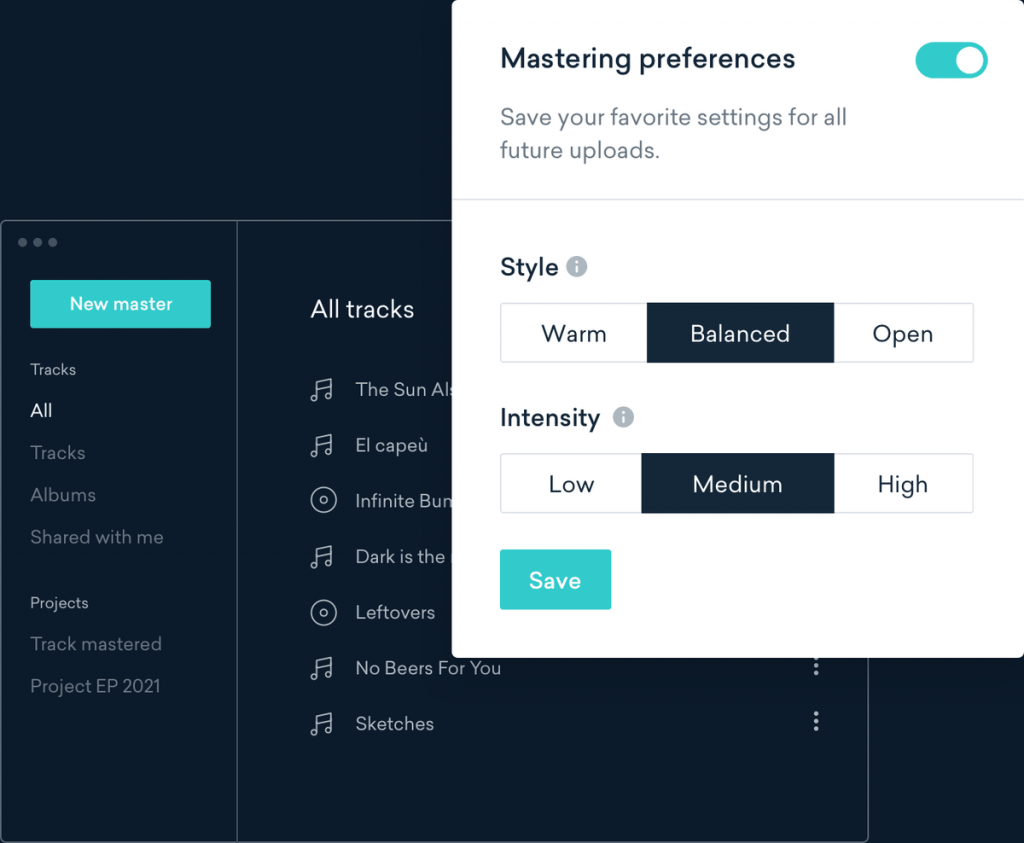
Task: Click the info icon next to Style
Action: click(x=577, y=267)
